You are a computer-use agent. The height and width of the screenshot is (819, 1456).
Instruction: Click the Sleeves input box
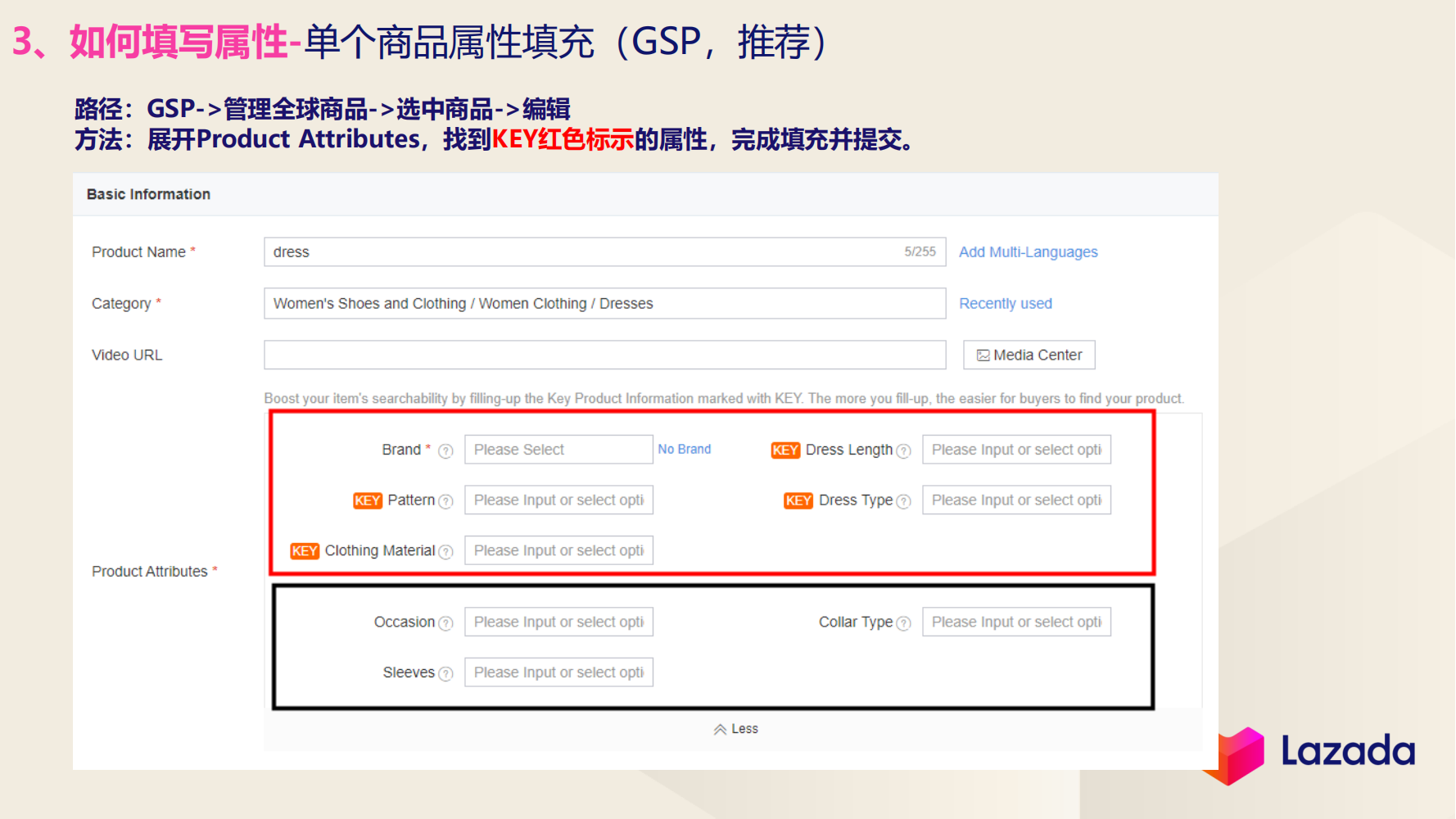(x=558, y=672)
